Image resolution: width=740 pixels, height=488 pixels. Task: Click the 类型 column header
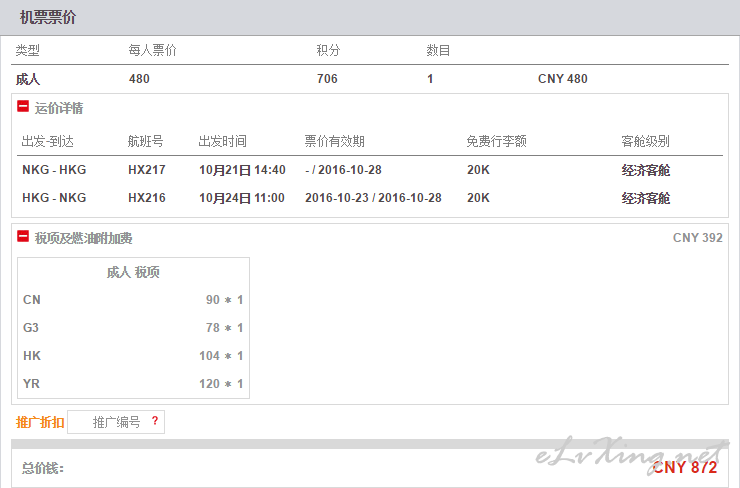27,50
